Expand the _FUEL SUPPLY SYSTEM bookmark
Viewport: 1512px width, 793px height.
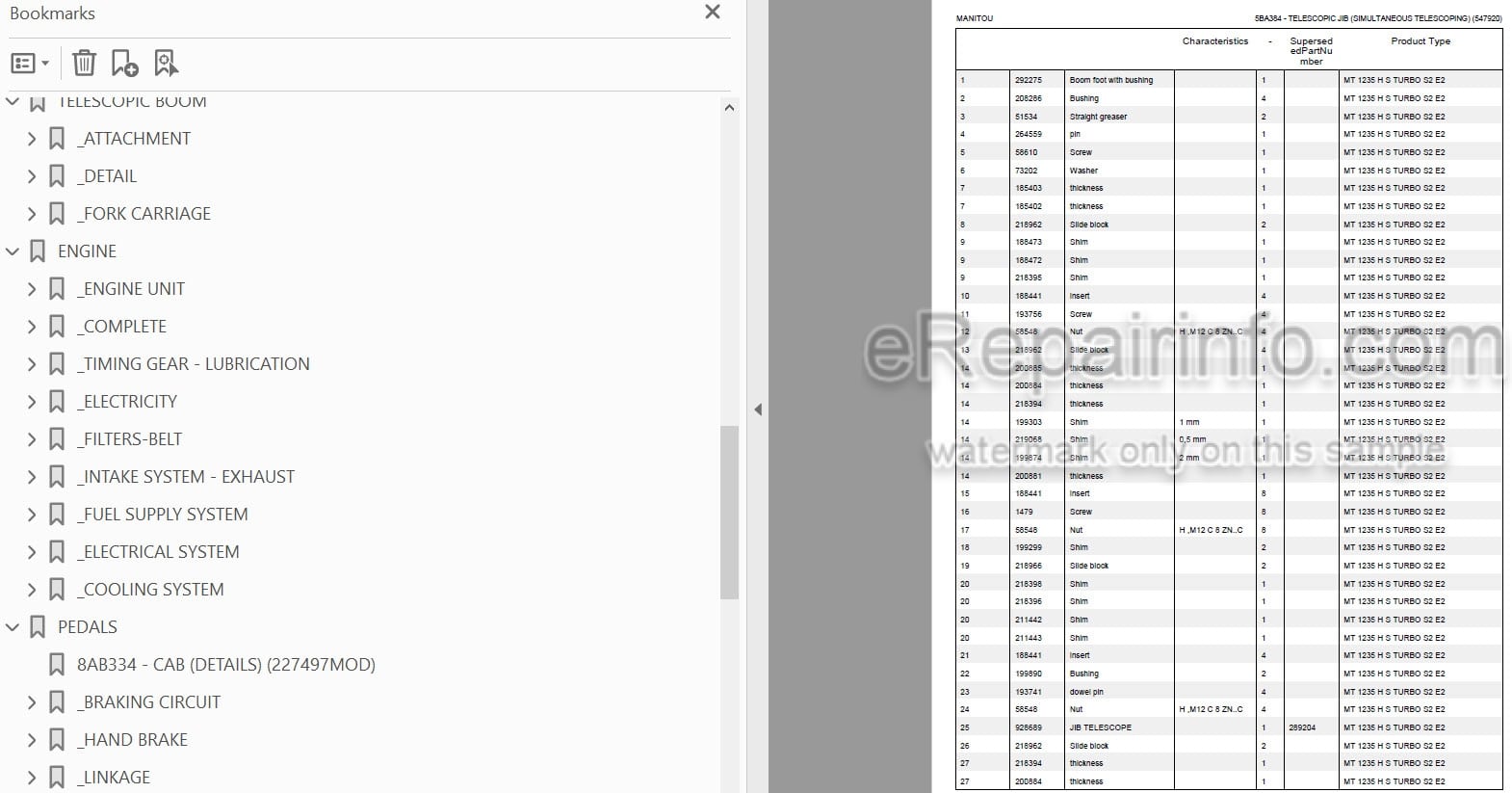pyautogui.click(x=32, y=515)
